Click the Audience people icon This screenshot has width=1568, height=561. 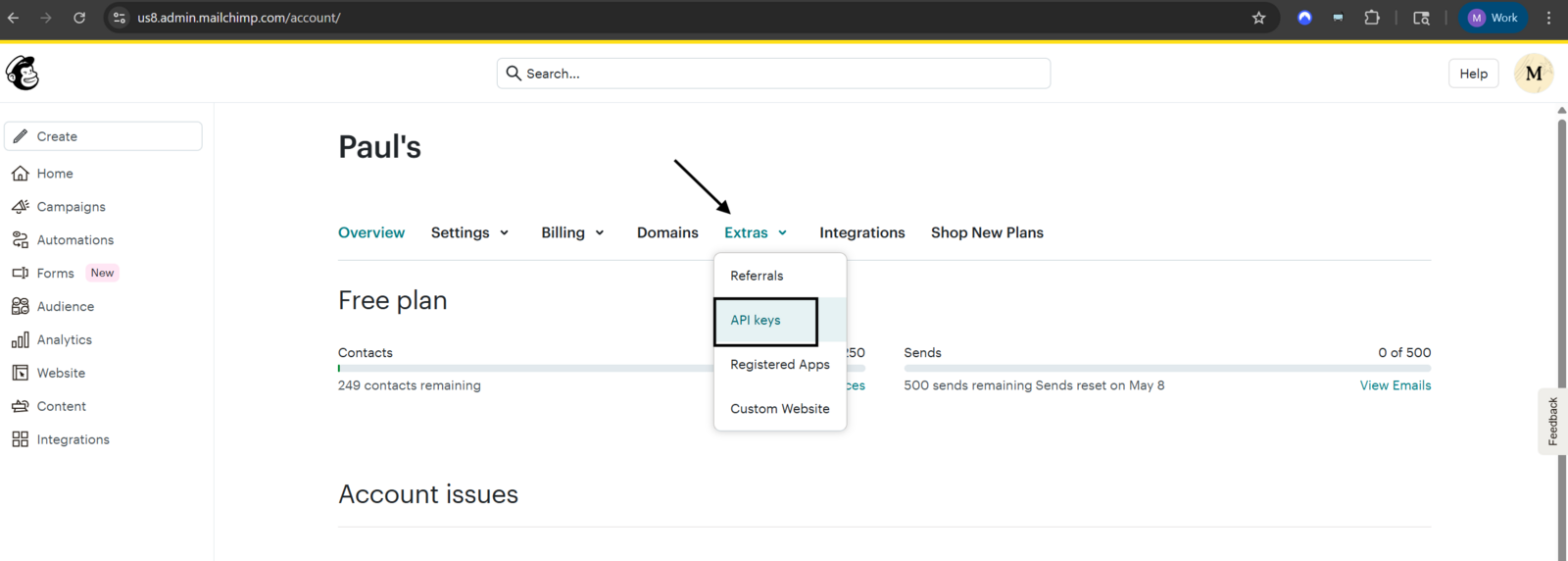[21, 306]
